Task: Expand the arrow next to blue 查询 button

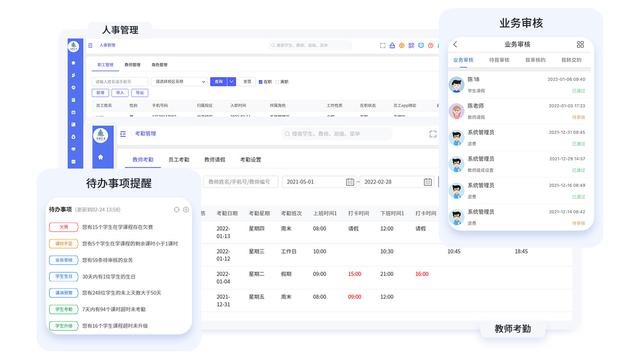Action: 231,82
